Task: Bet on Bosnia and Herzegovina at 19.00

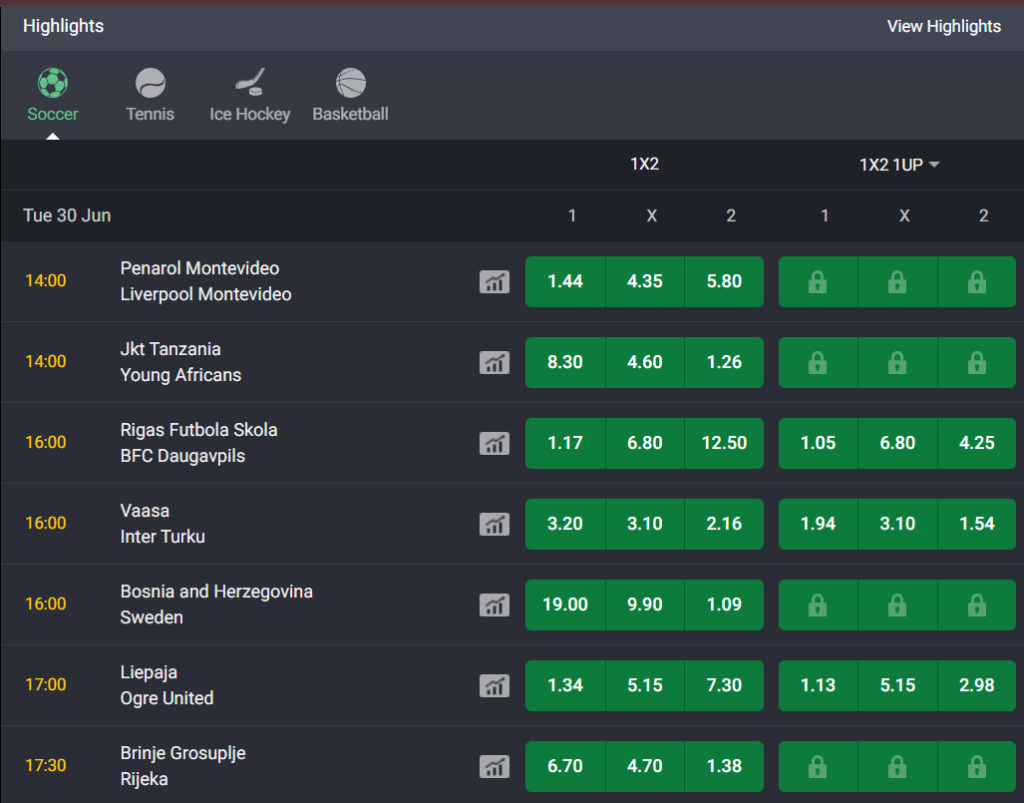Action: (x=566, y=605)
